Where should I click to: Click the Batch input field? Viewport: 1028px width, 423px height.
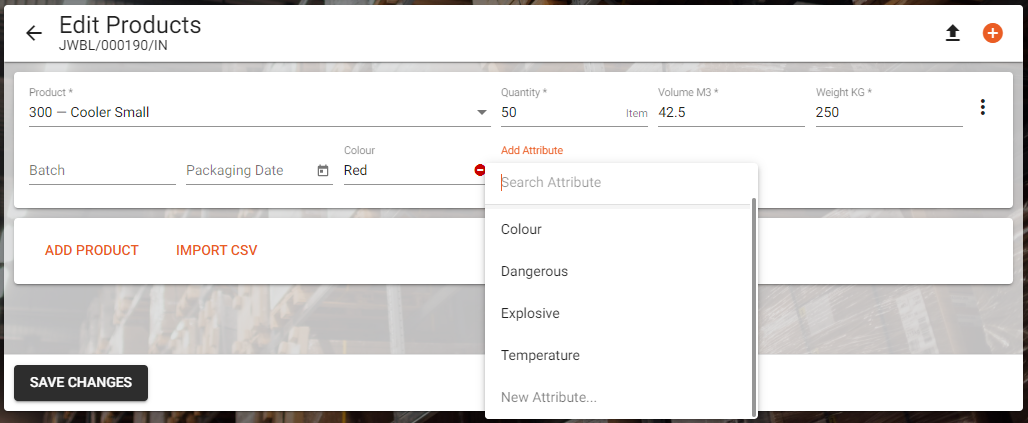pos(102,171)
